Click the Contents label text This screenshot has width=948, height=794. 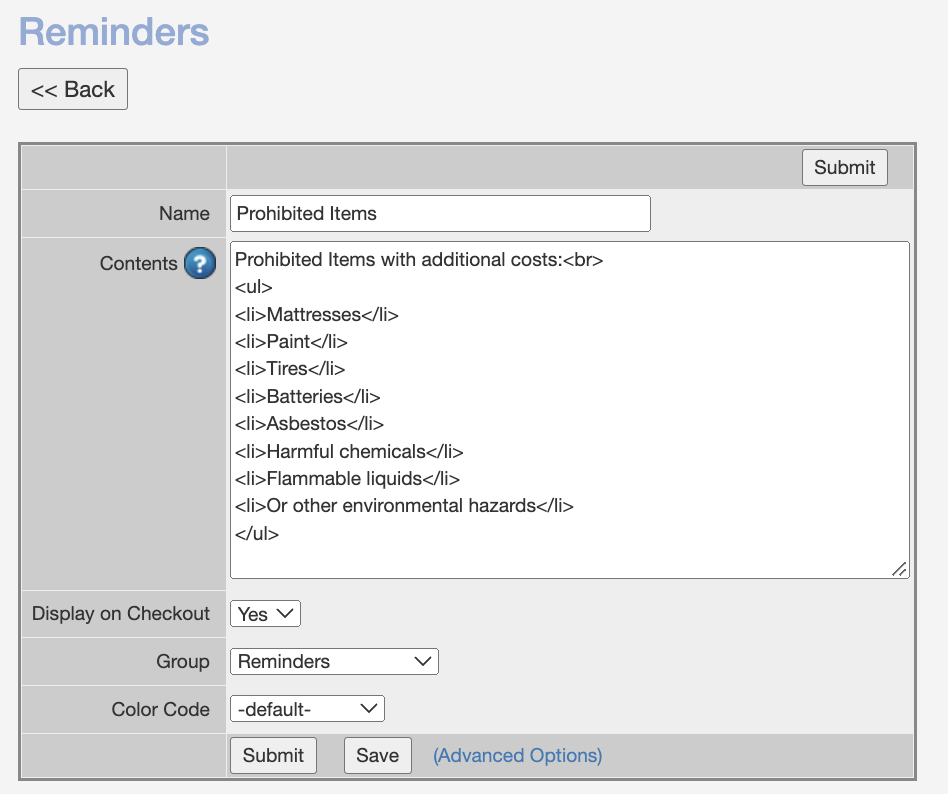pos(138,264)
